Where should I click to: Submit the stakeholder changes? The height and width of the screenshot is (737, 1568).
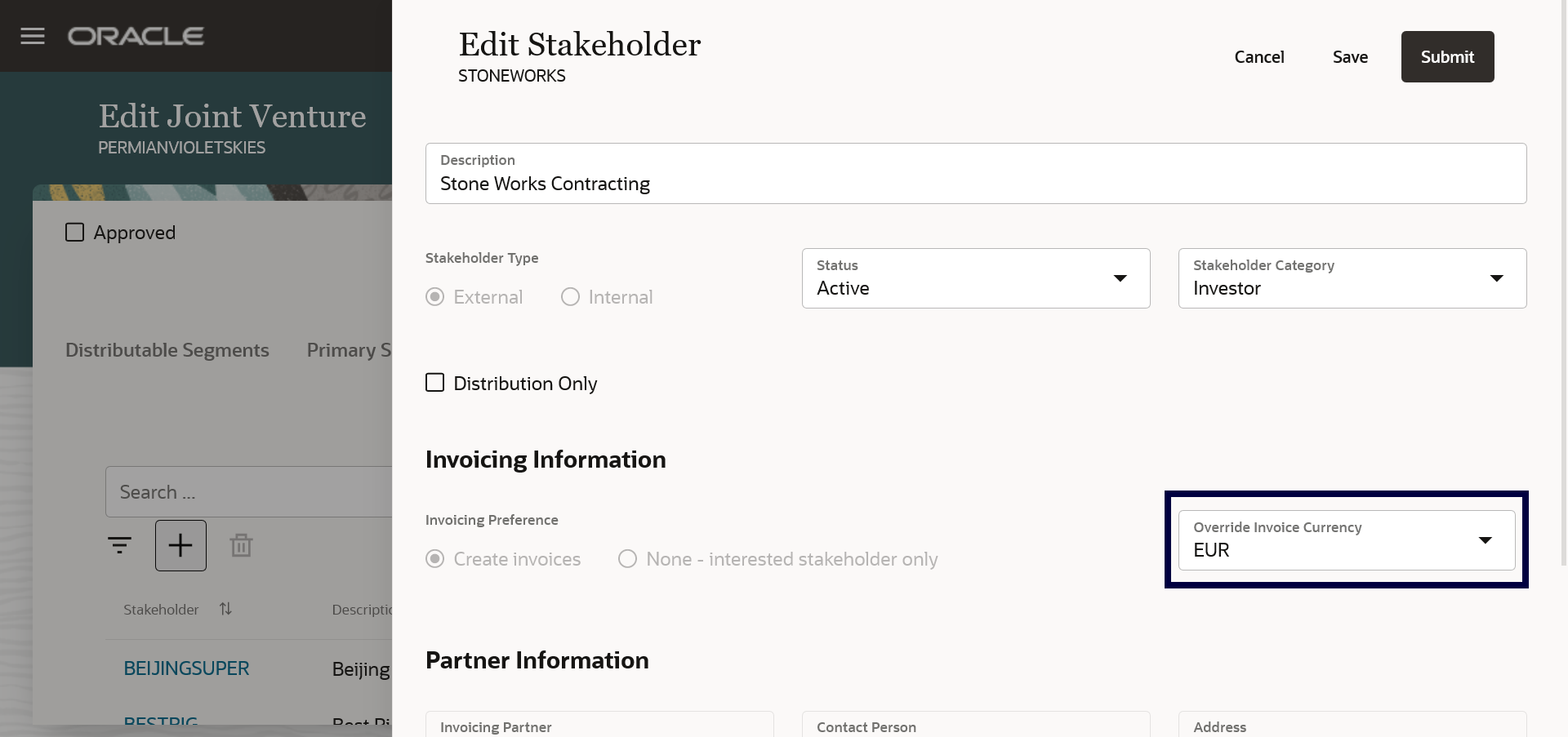coord(1447,57)
